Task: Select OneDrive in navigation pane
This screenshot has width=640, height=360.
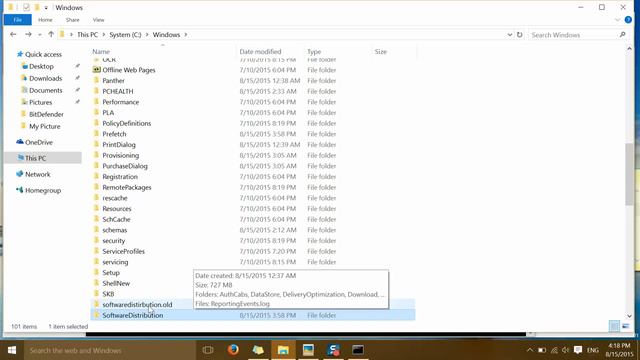Action: [x=39, y=142]
